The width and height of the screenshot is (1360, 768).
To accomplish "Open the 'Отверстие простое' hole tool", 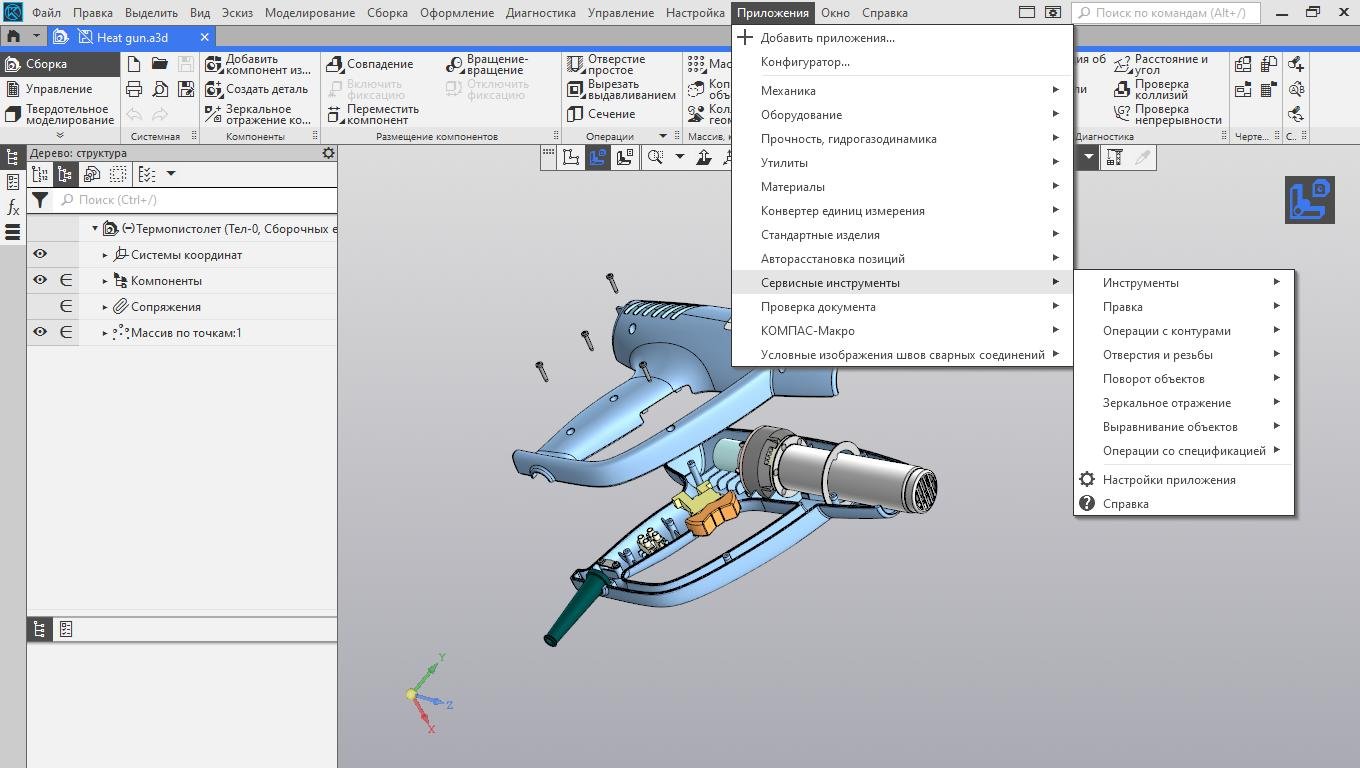I will (575, 64).
